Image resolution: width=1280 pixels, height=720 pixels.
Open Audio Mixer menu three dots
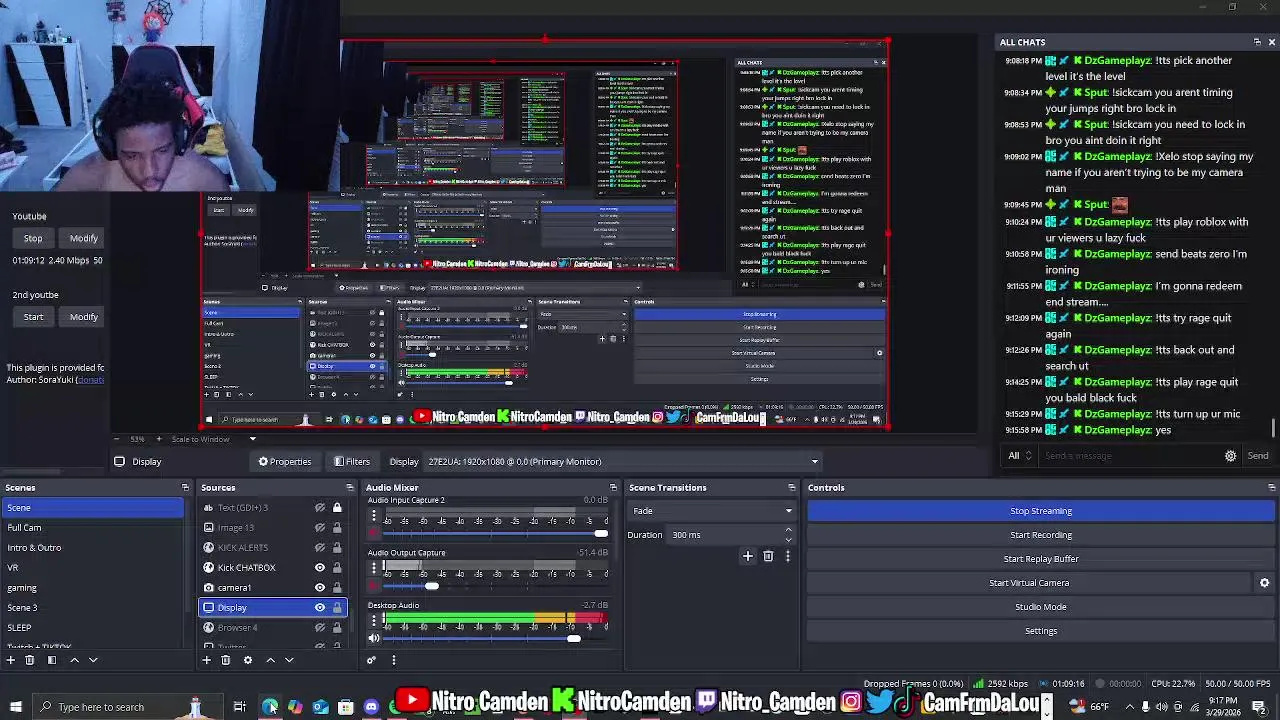393,660
